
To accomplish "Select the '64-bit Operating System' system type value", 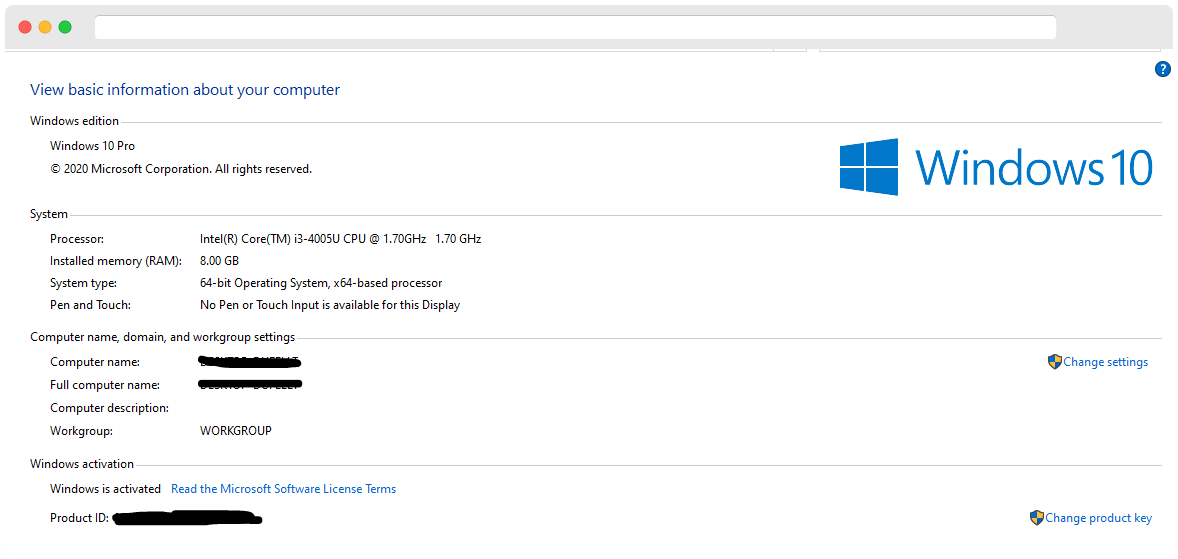I will [321, 283].
